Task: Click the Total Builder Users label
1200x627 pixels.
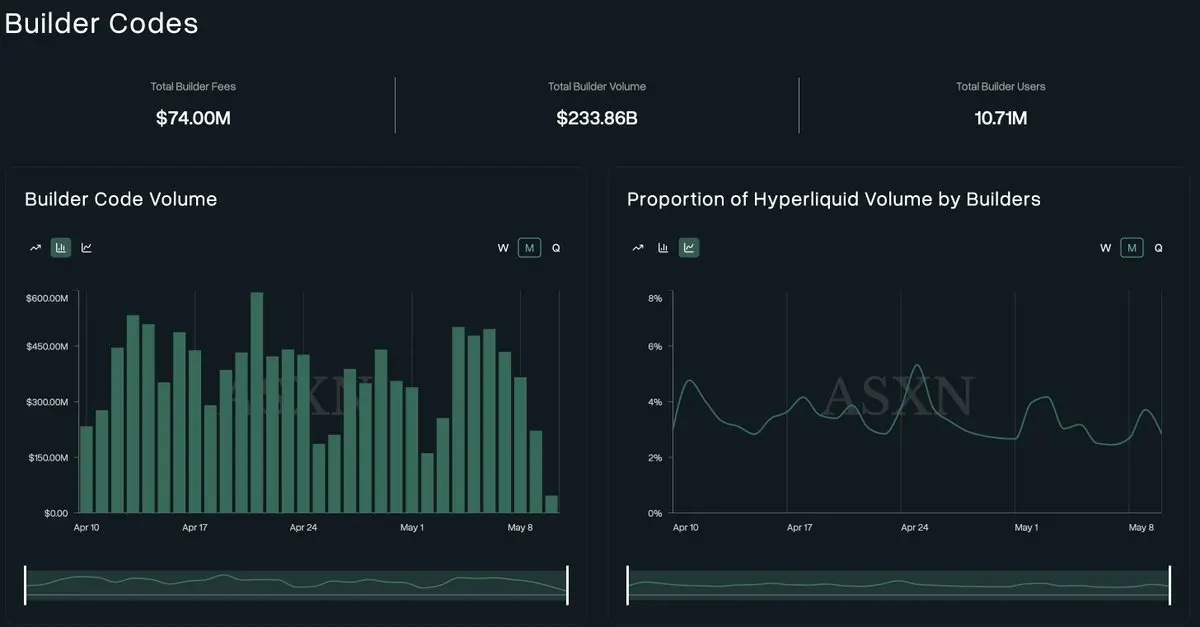Action: 1001,86
